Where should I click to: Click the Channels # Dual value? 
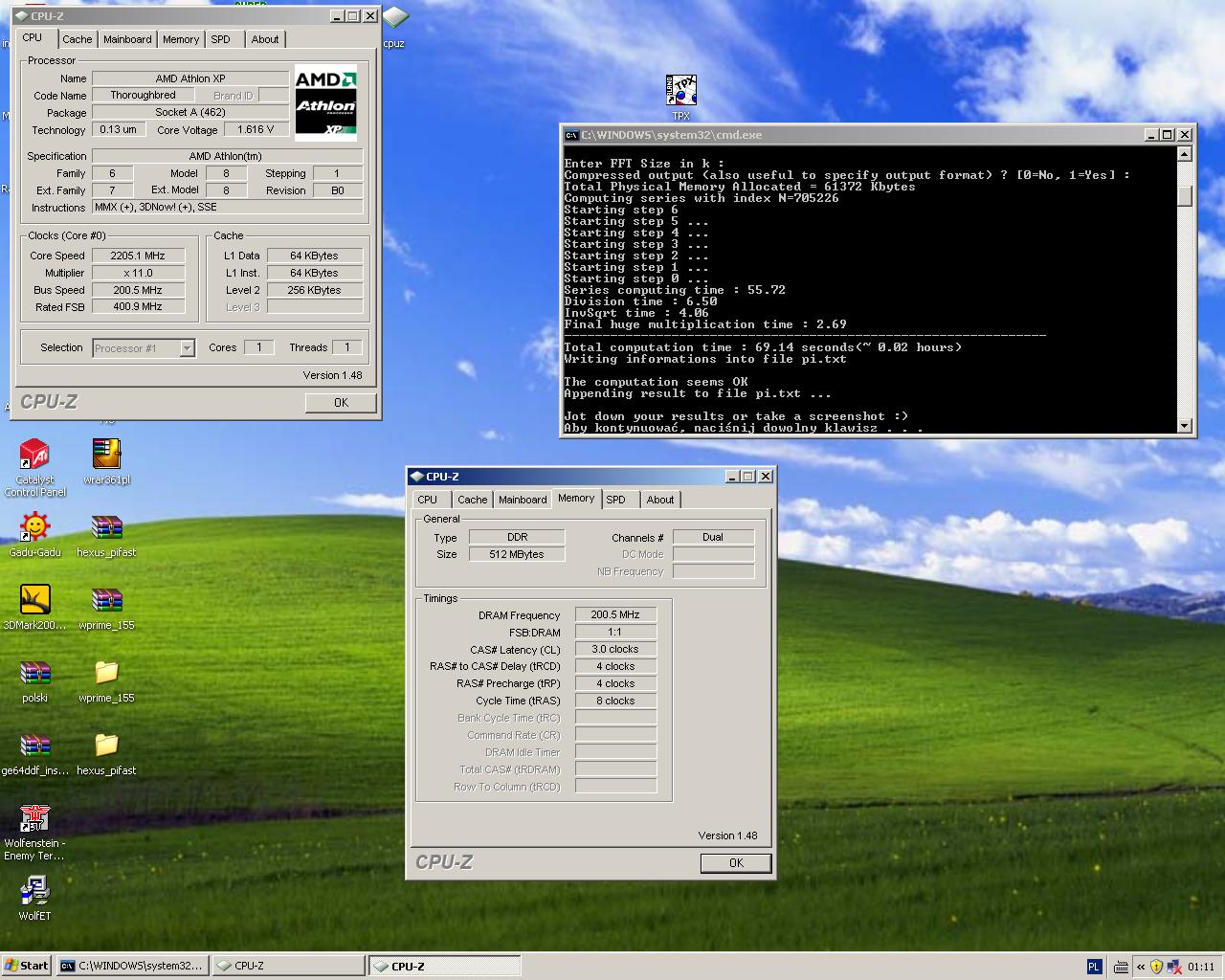[x=713, y=538]
